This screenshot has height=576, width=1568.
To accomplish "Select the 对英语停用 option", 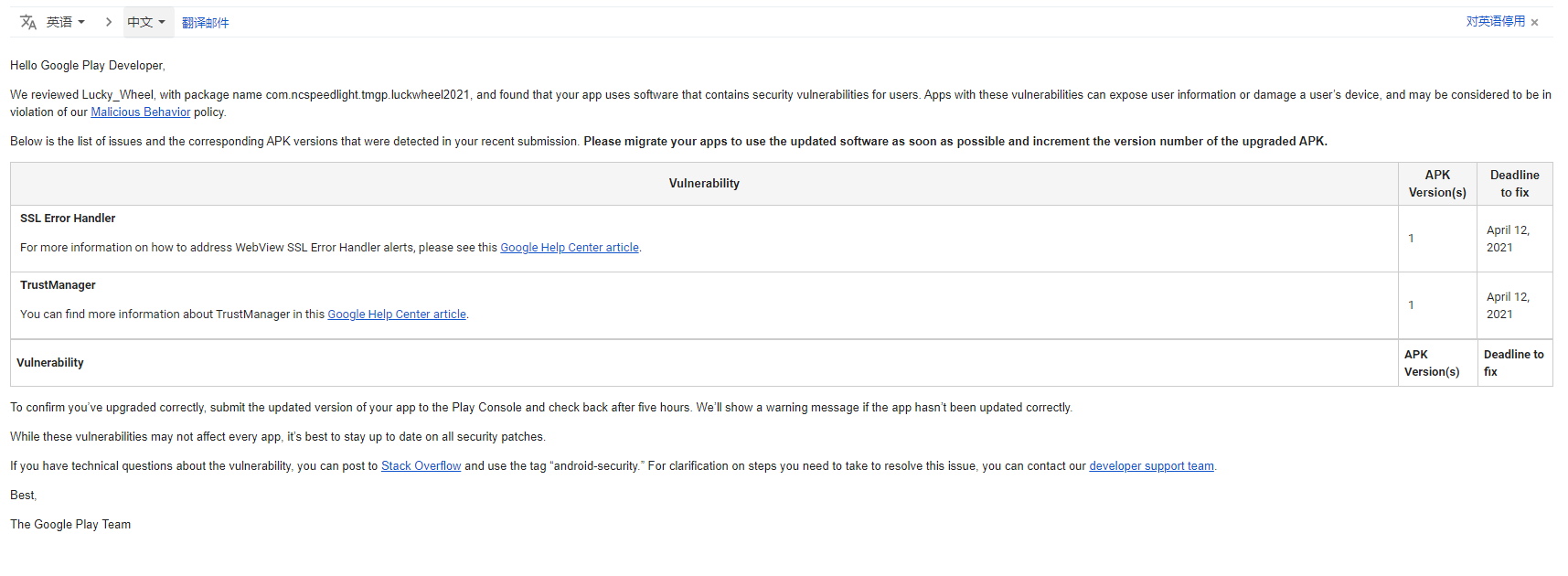I will [x=1495, y=21].
